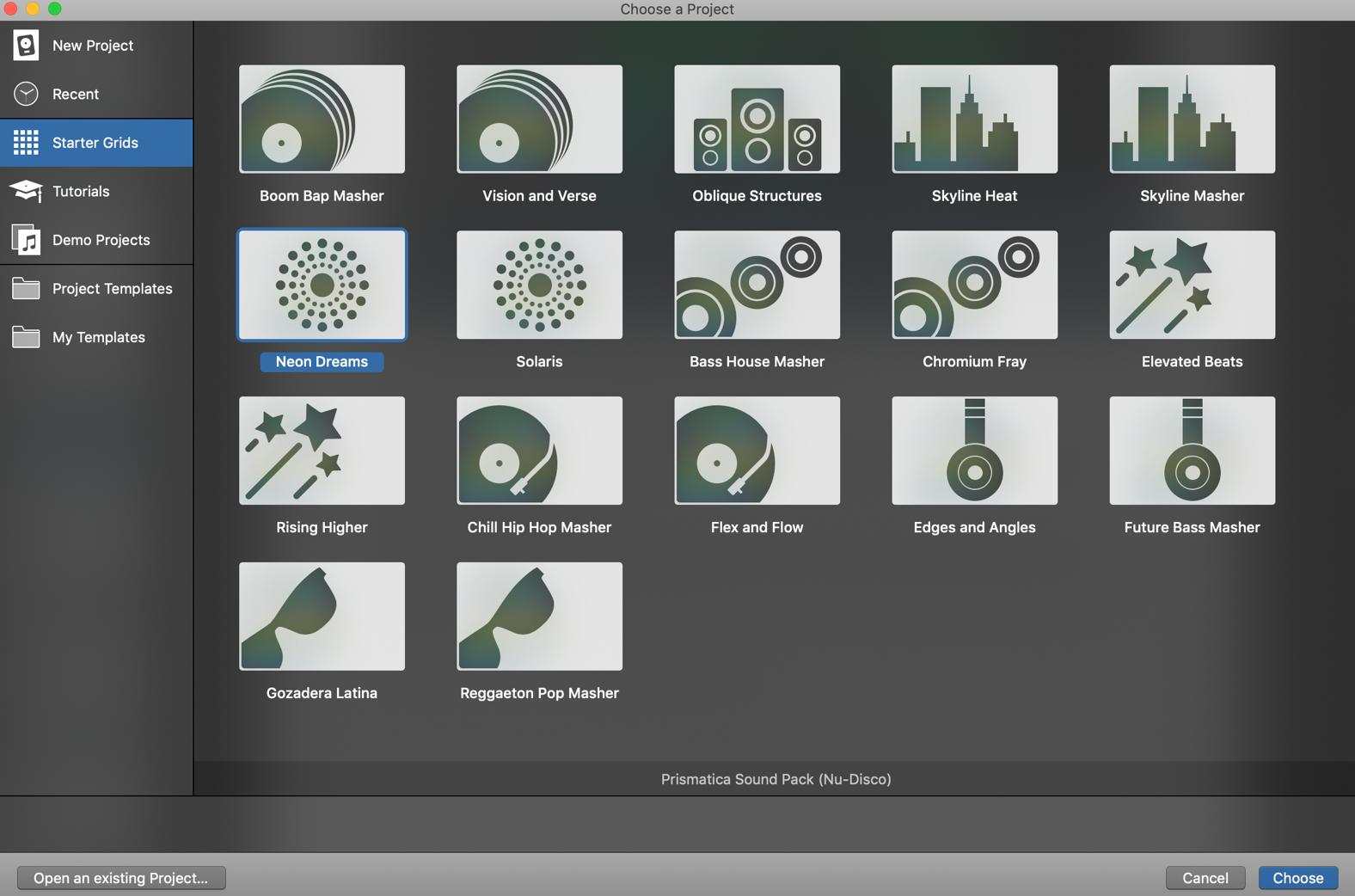Choose the Gozadera Latina sunglasses icon
The width and height of the screenshot is (1355, 896).
(322, 617)
